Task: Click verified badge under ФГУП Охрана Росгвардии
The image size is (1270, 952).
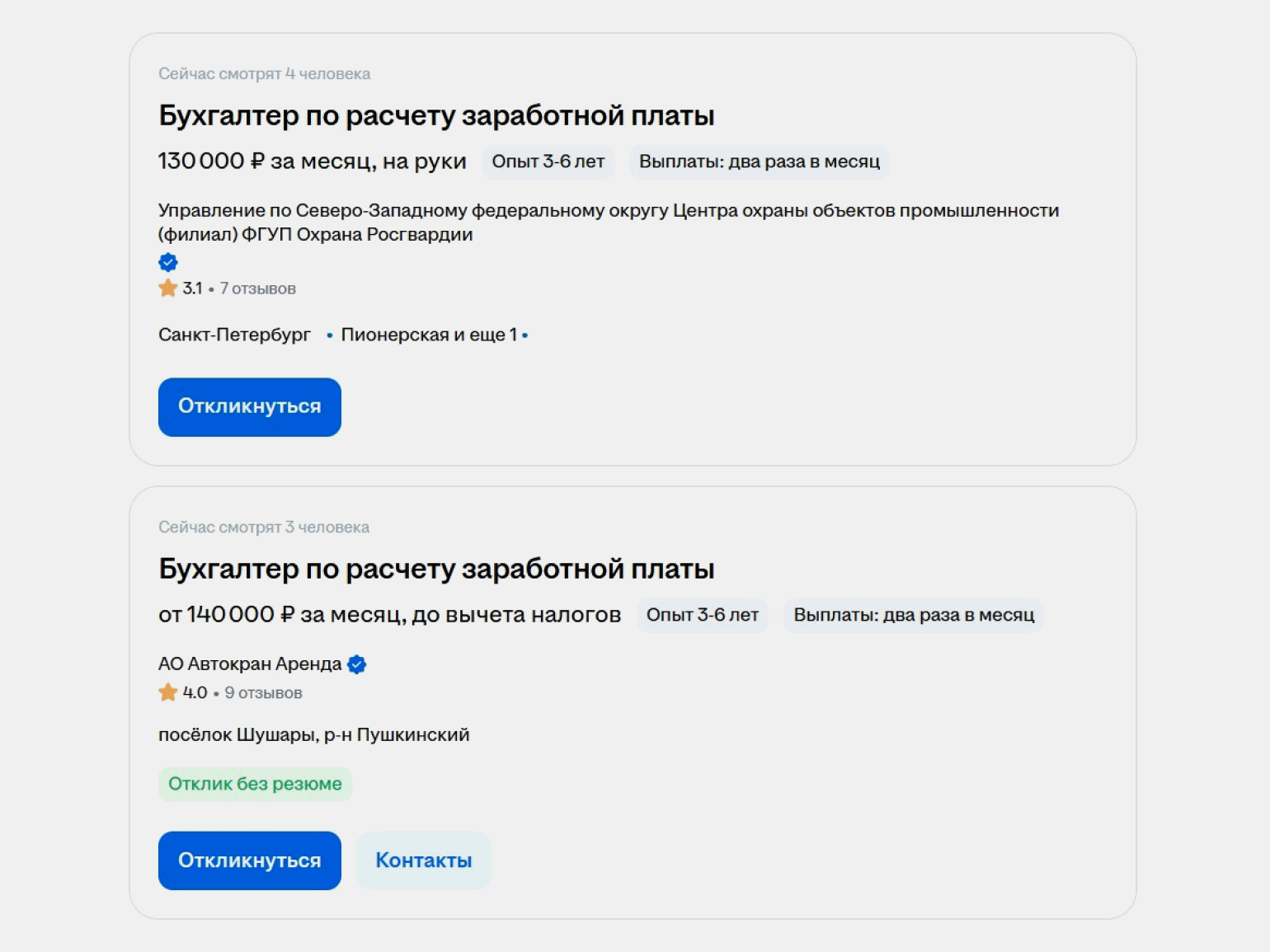Action: tap(168, 263)
